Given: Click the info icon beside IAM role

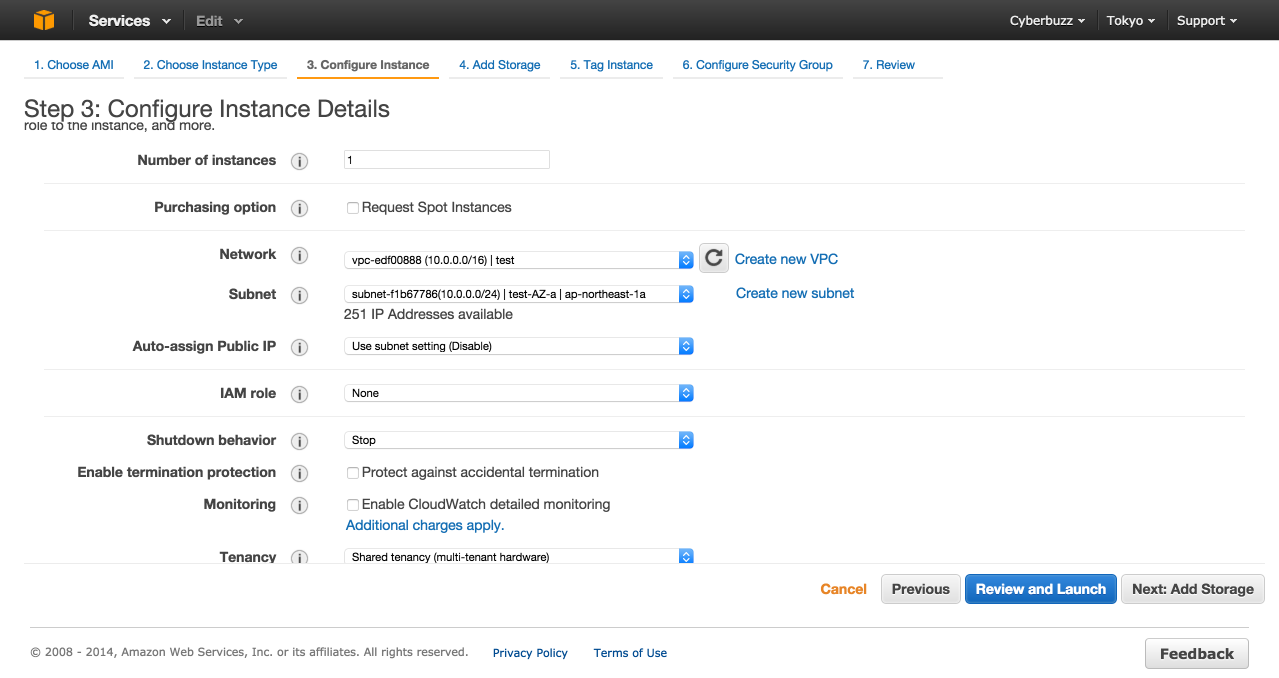Looking at the screenshot, I should click(x=299, y=393).
